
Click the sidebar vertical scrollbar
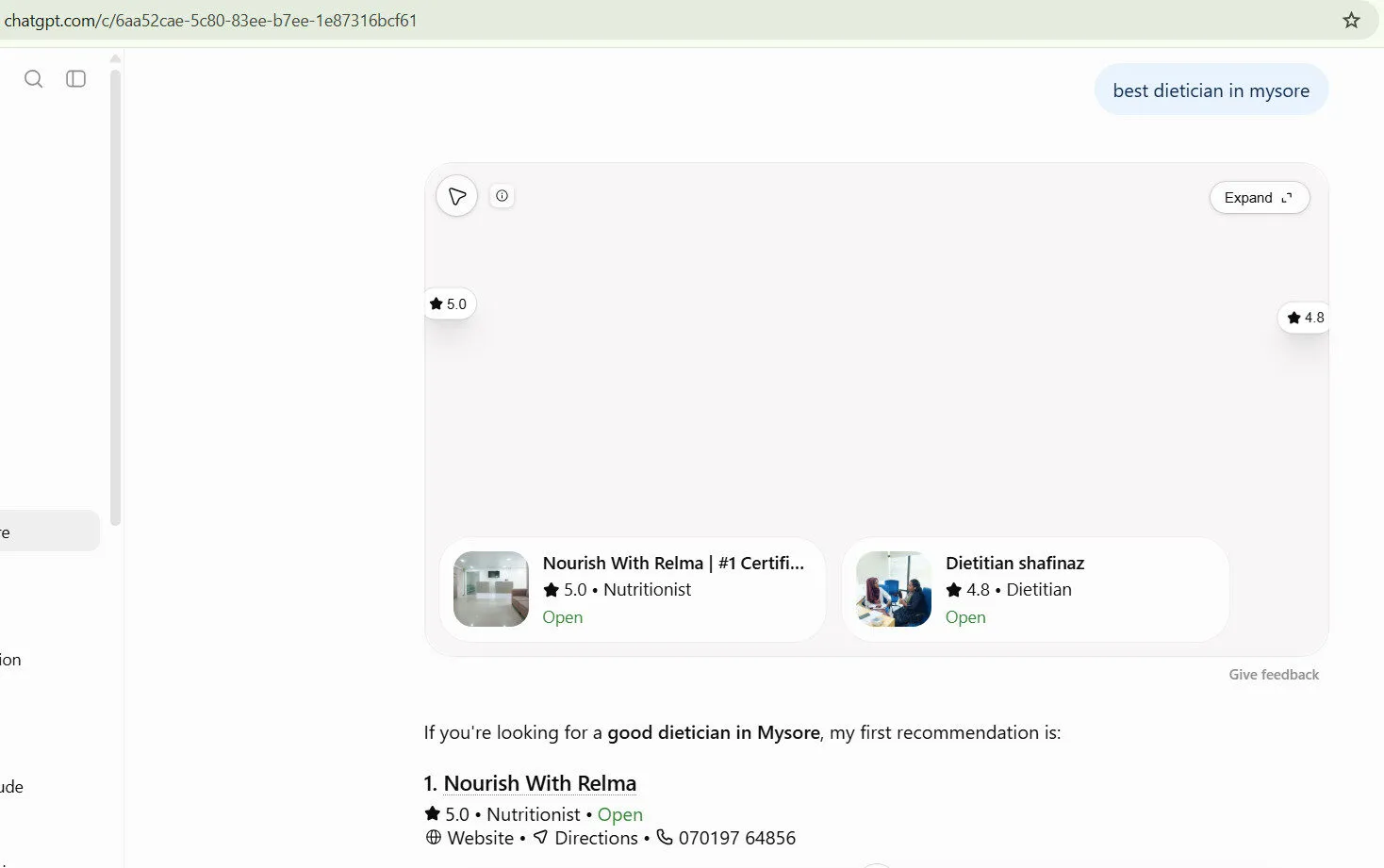tap(115, 297)
